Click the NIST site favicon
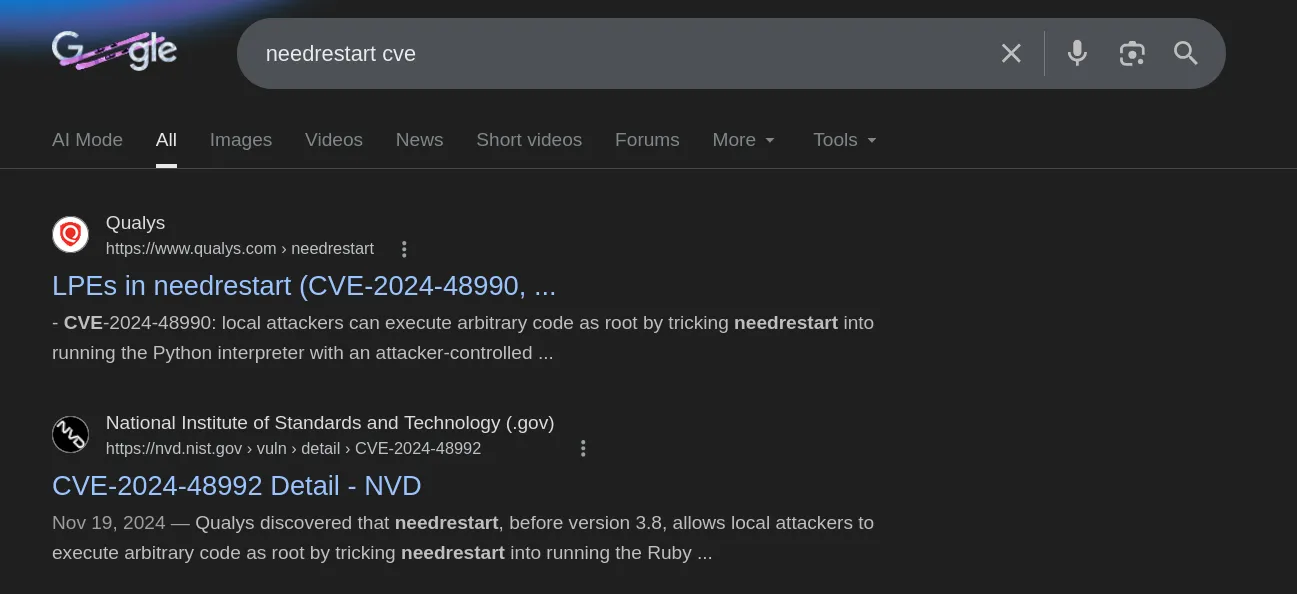The height and width of the screenshot is (594, 1297). click(70, 435)
